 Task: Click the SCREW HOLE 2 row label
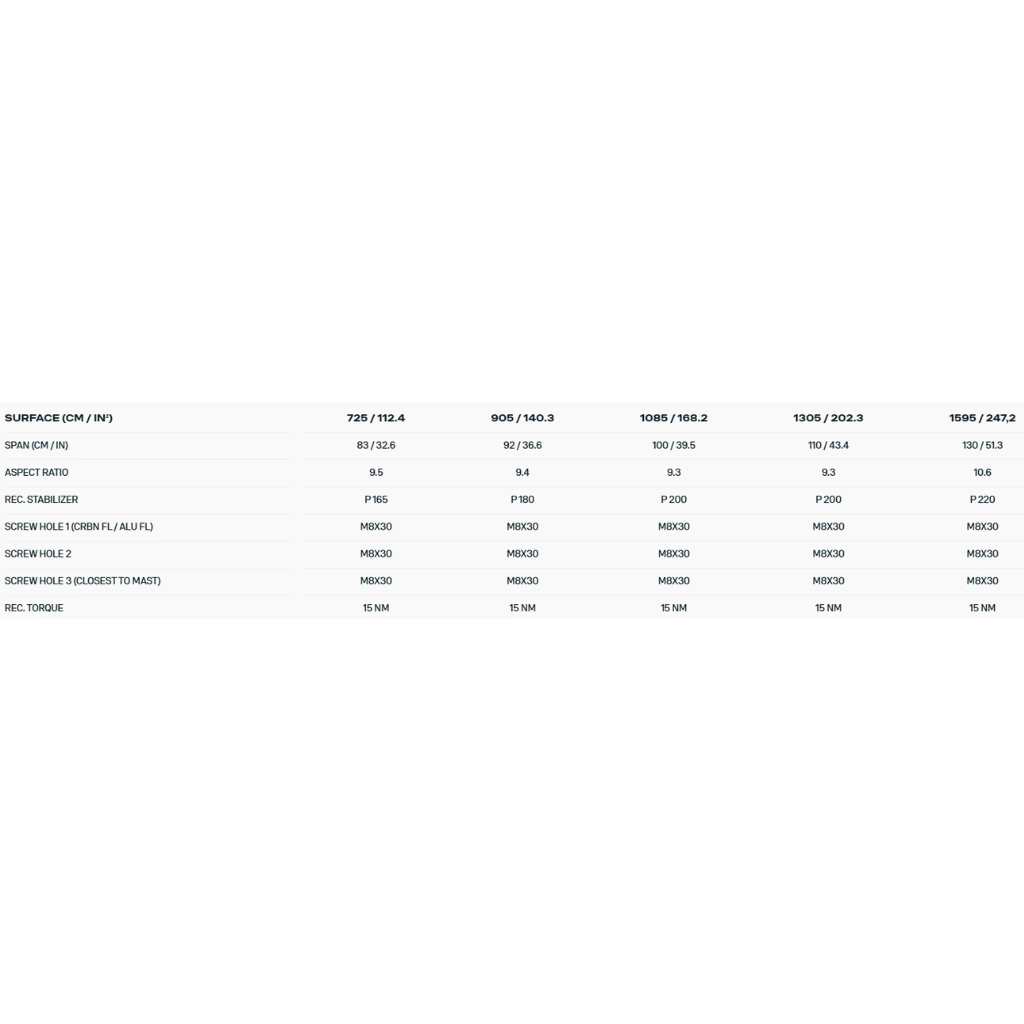pyautogui.click(x=38, y=553)
